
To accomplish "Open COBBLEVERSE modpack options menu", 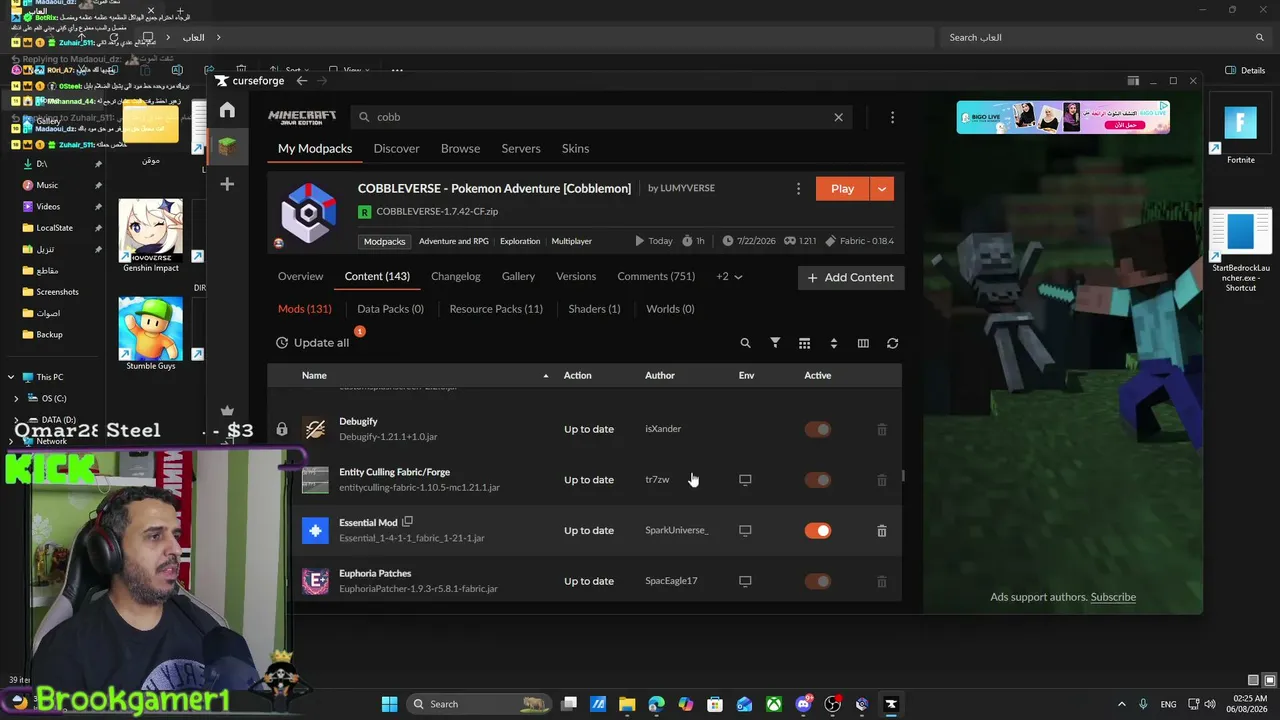I will tap(798, 189).
